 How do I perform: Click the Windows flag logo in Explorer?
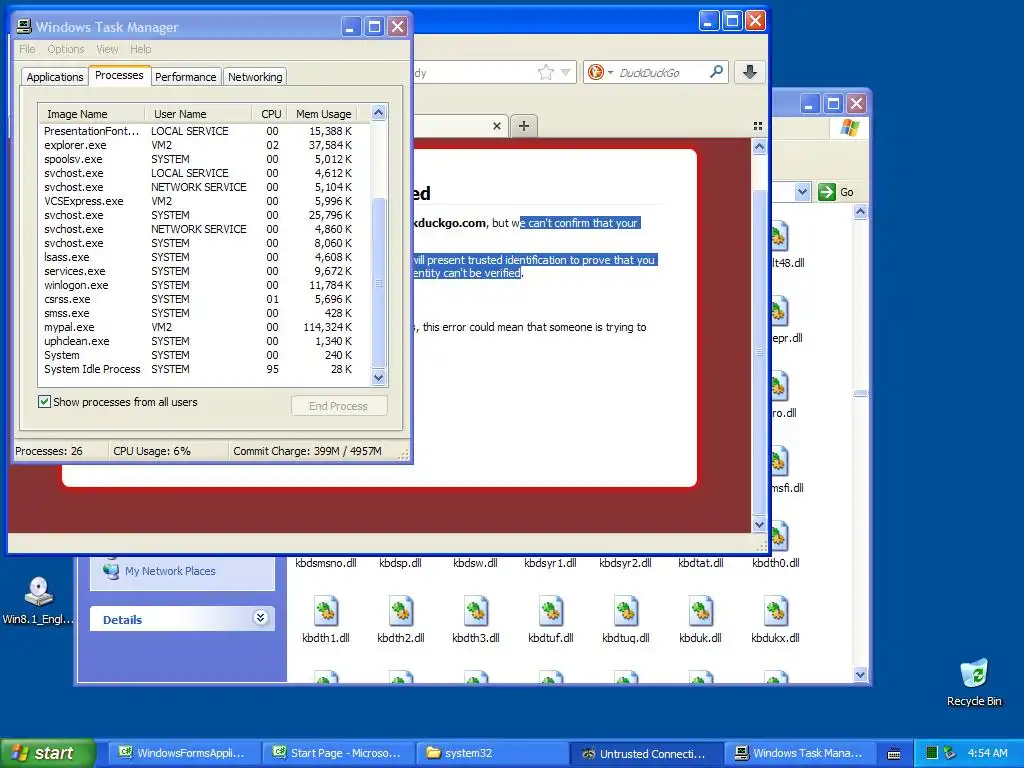[849, 127]
